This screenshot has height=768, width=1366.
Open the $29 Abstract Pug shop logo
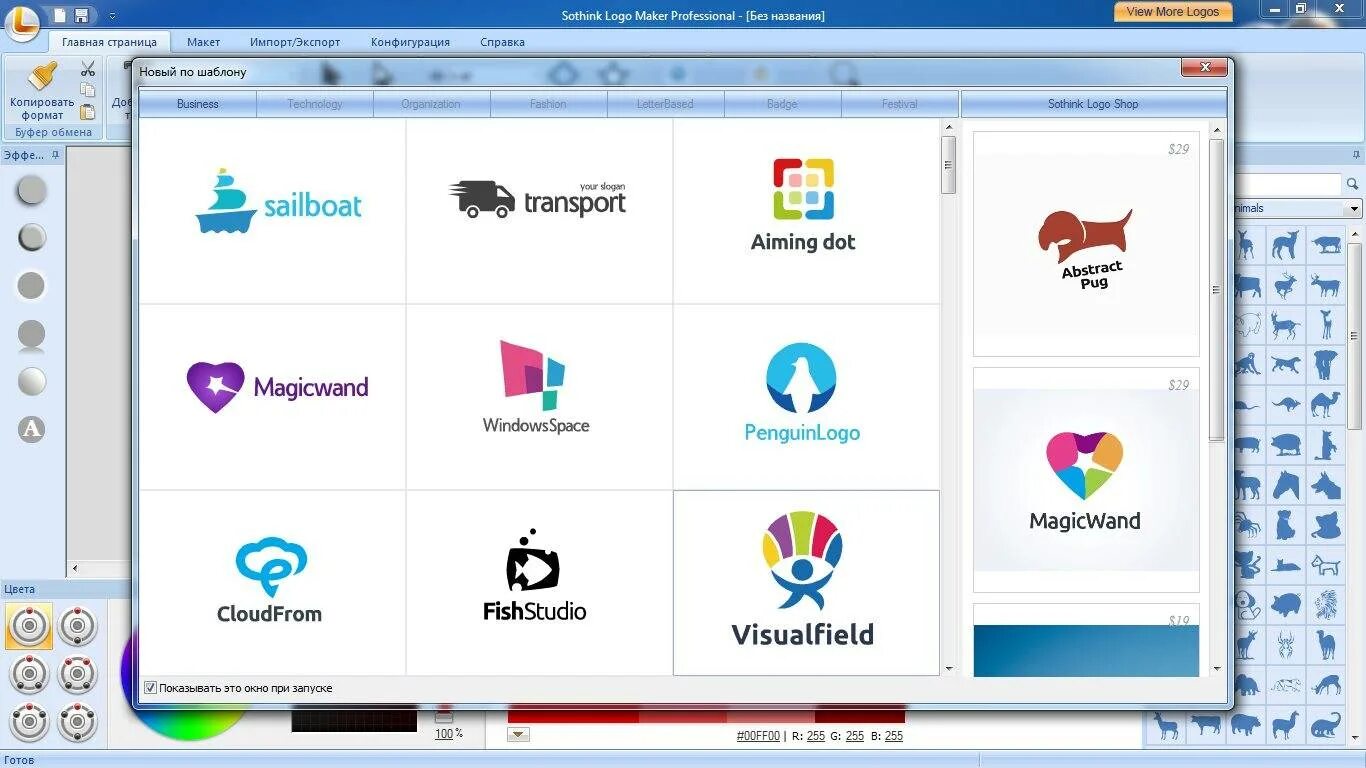[1086, 244]
